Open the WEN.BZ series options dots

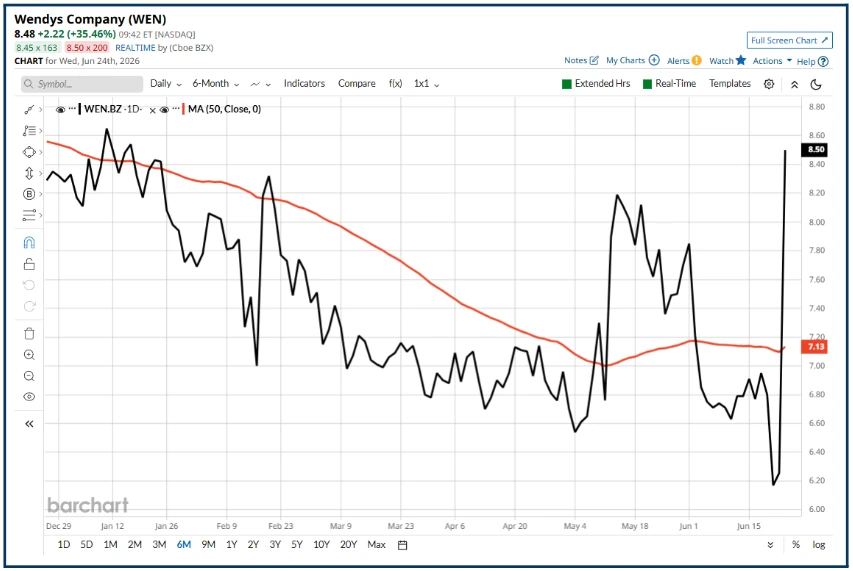(72, 109)
